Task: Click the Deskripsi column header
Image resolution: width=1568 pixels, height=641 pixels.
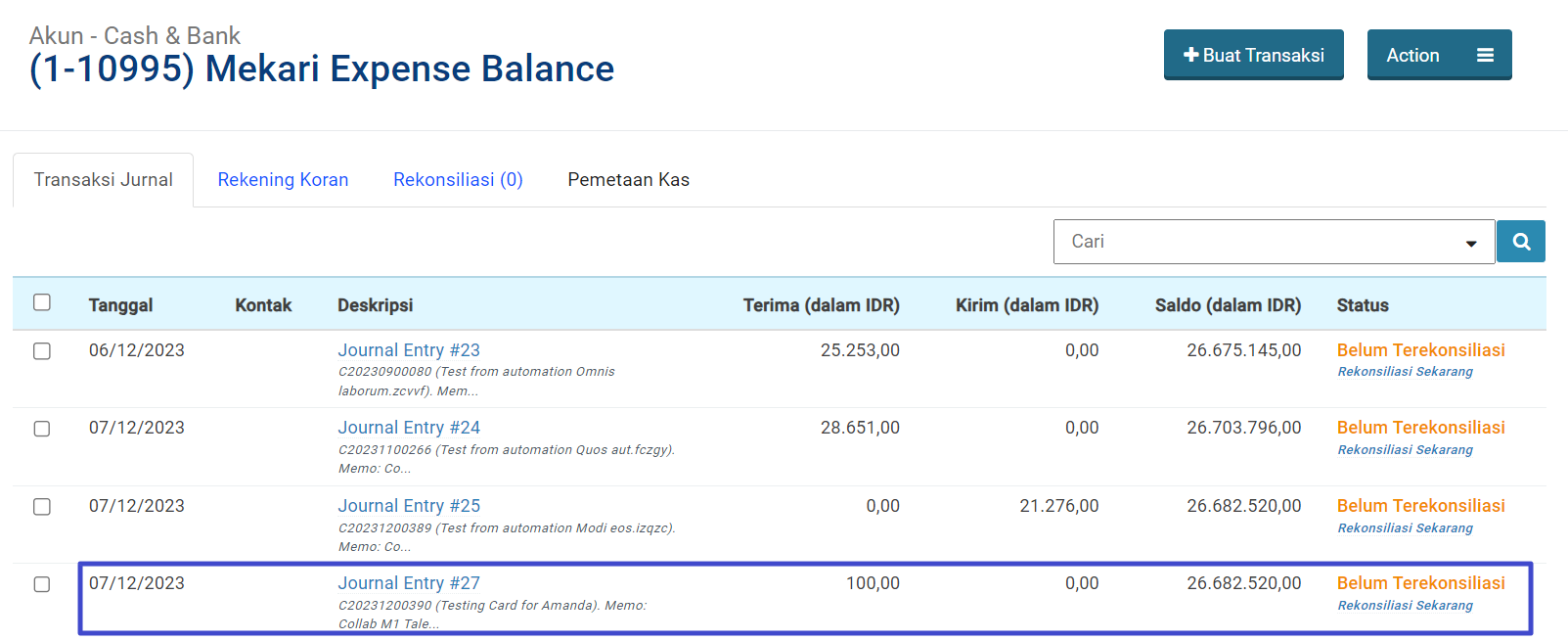Action: pos(375,305)
